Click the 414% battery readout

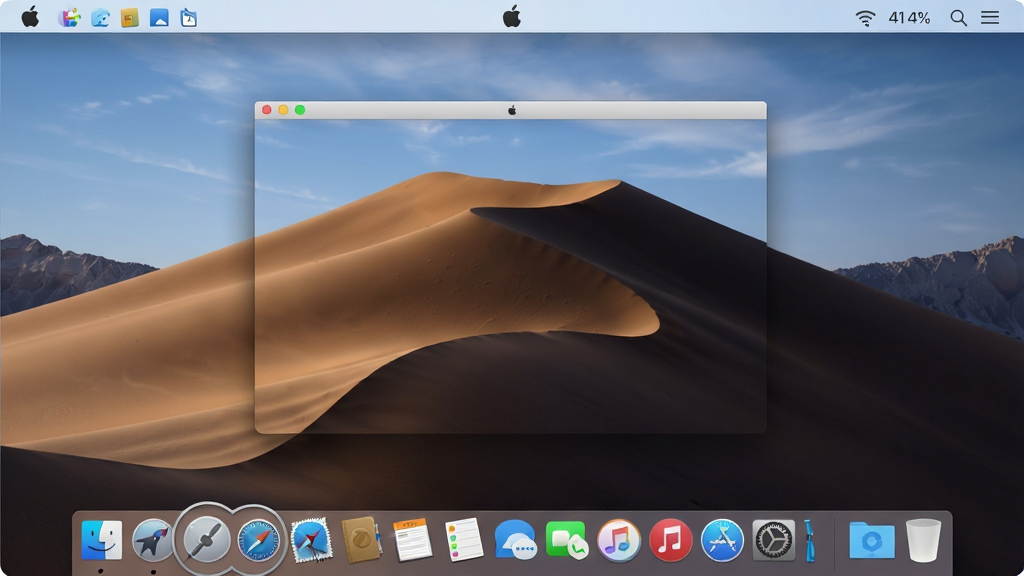[x=909, y=18]
